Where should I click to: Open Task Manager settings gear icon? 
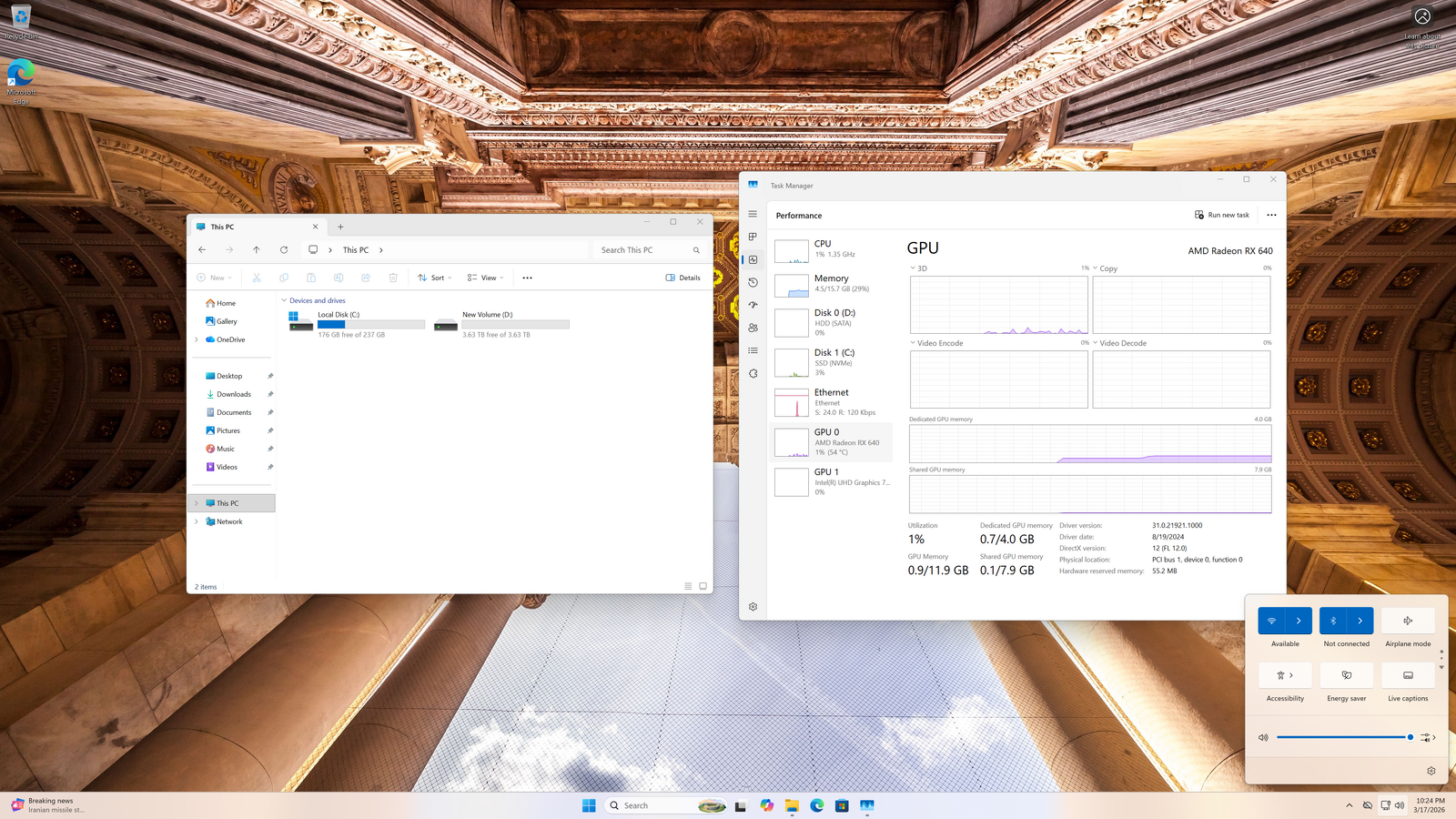[x=753, y=606]
